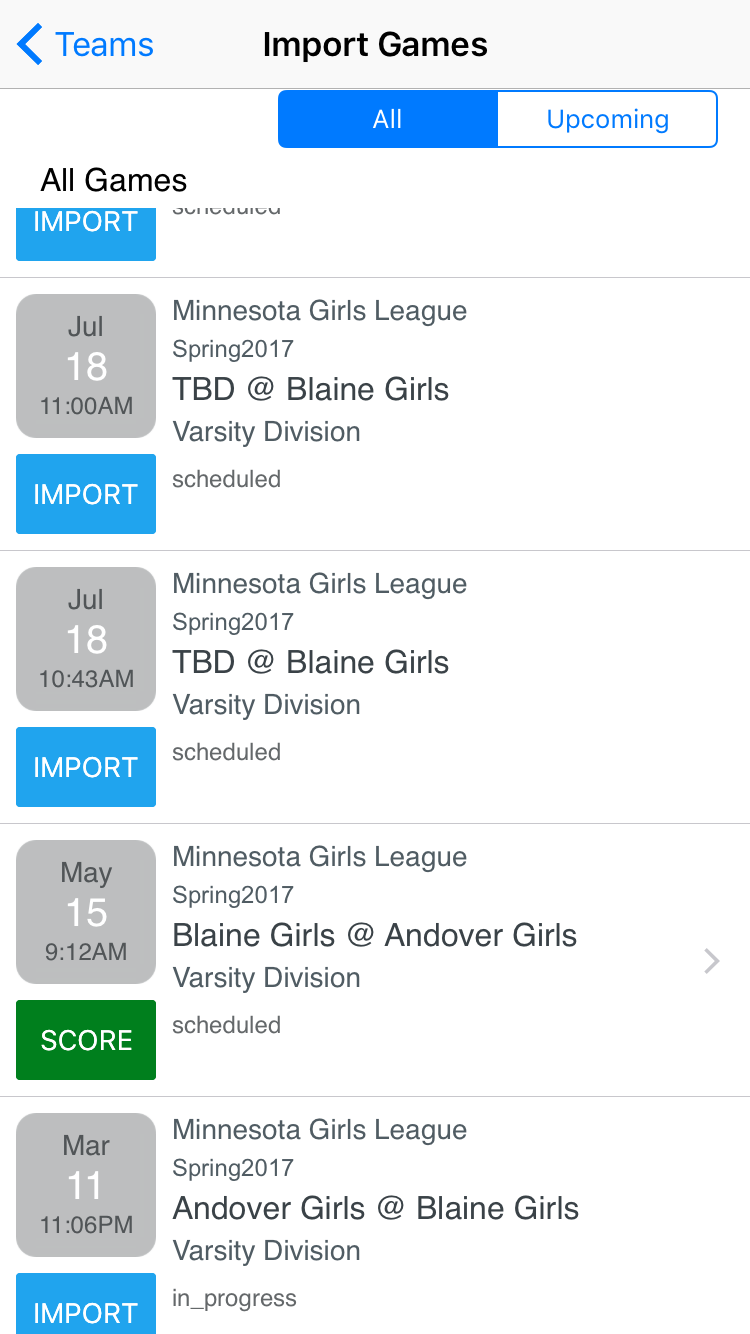Viewport: 750px width, 1334px height.
Task: Tap the Jul 18 10:43AM date tile
Action: [86, 639]
